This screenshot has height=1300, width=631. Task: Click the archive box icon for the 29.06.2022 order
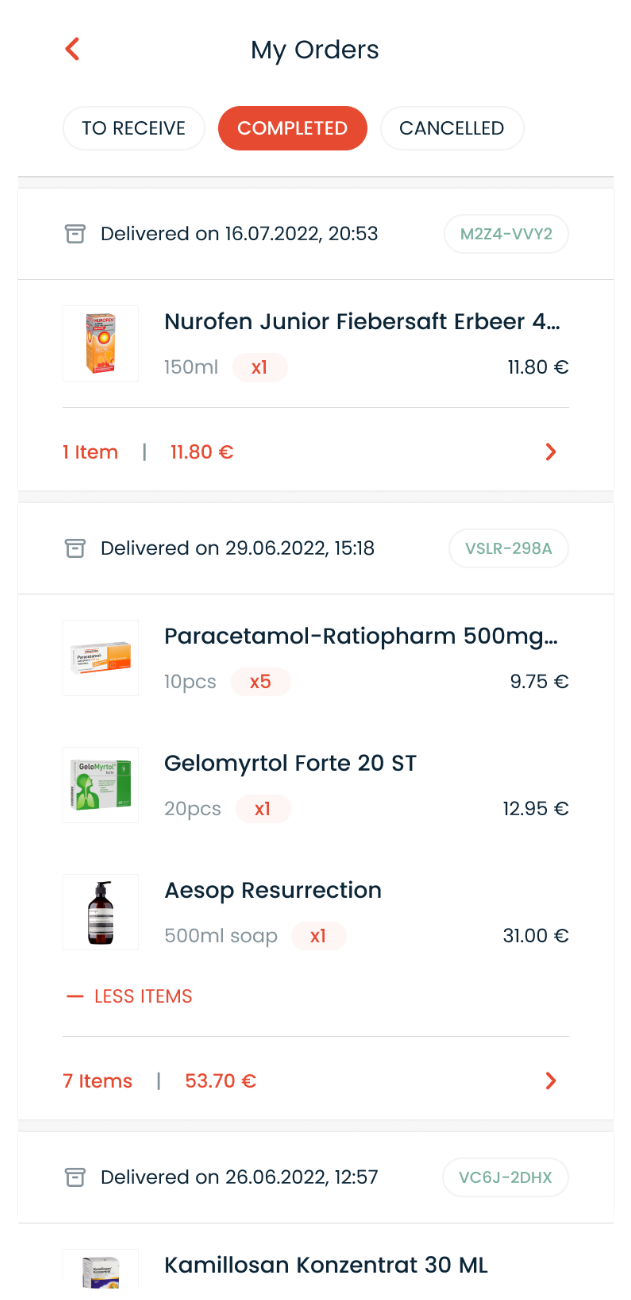pyautogui.click(x=75, y=548)
